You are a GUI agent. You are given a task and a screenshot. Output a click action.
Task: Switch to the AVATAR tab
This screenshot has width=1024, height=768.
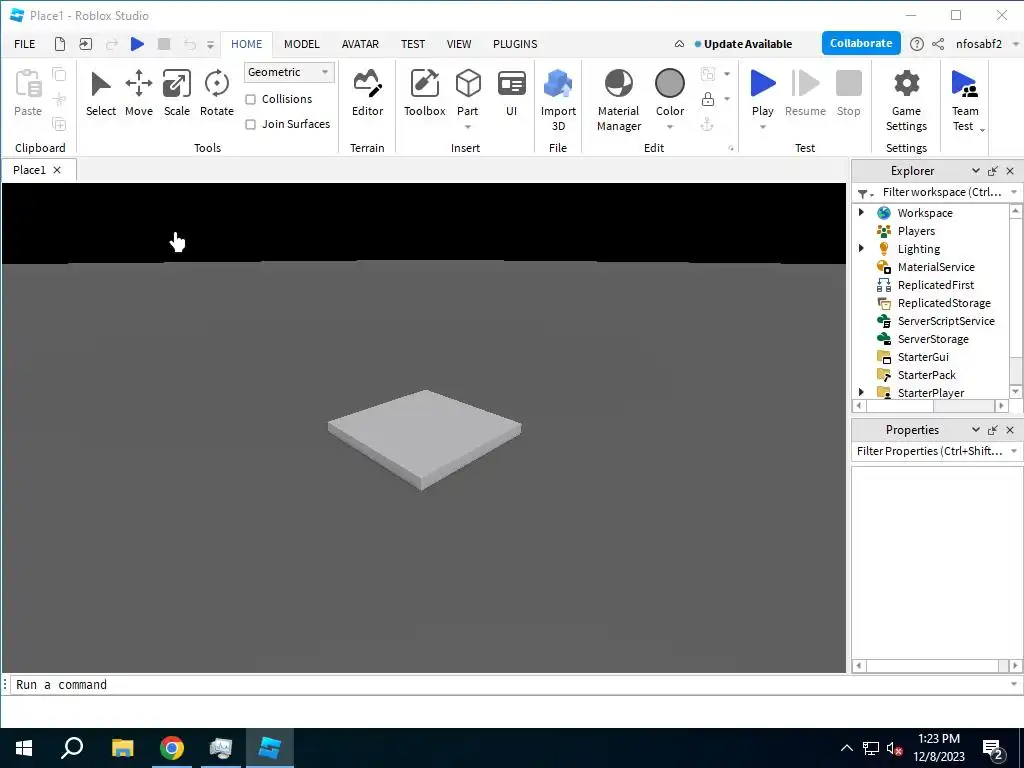click(x=360, y=44)
